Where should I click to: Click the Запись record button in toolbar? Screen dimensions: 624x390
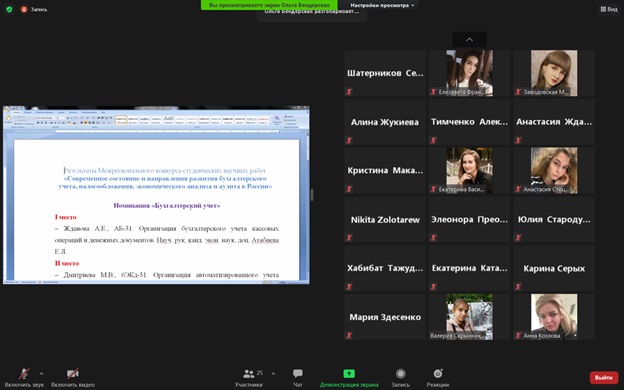(x=400, y=378)
